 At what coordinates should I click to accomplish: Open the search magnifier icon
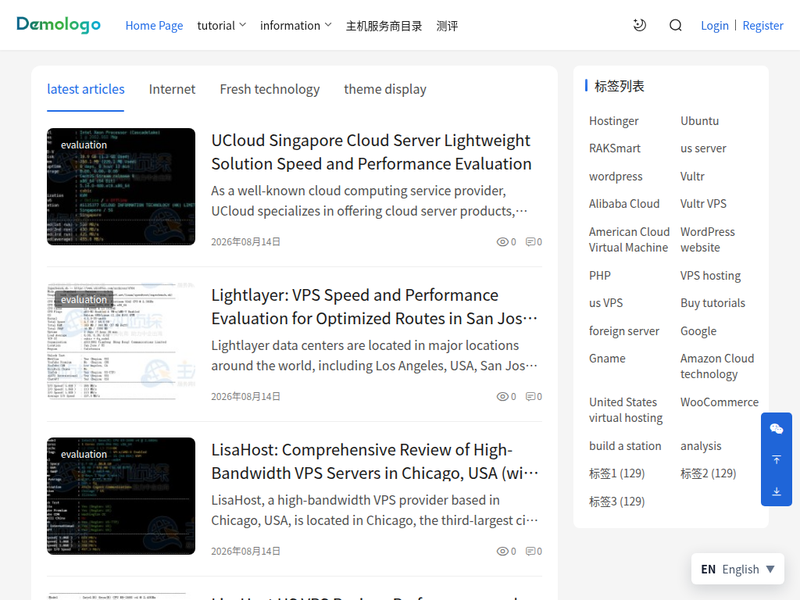pos(676,25)
